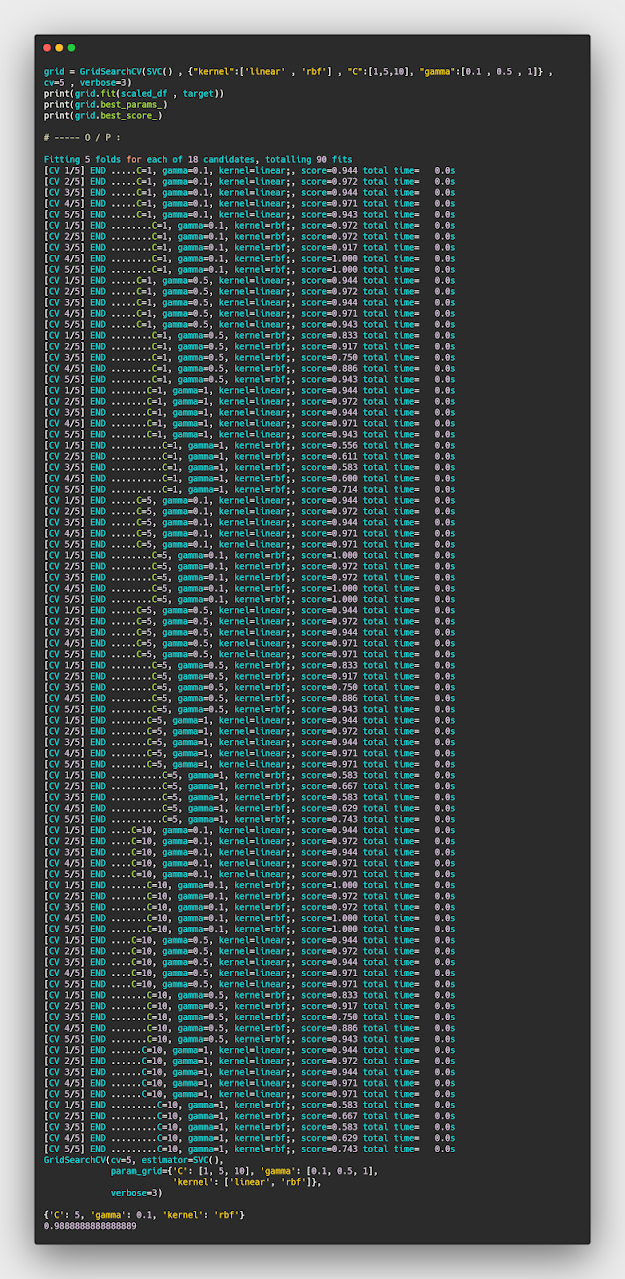Click the red close dot

pos(47,48)
